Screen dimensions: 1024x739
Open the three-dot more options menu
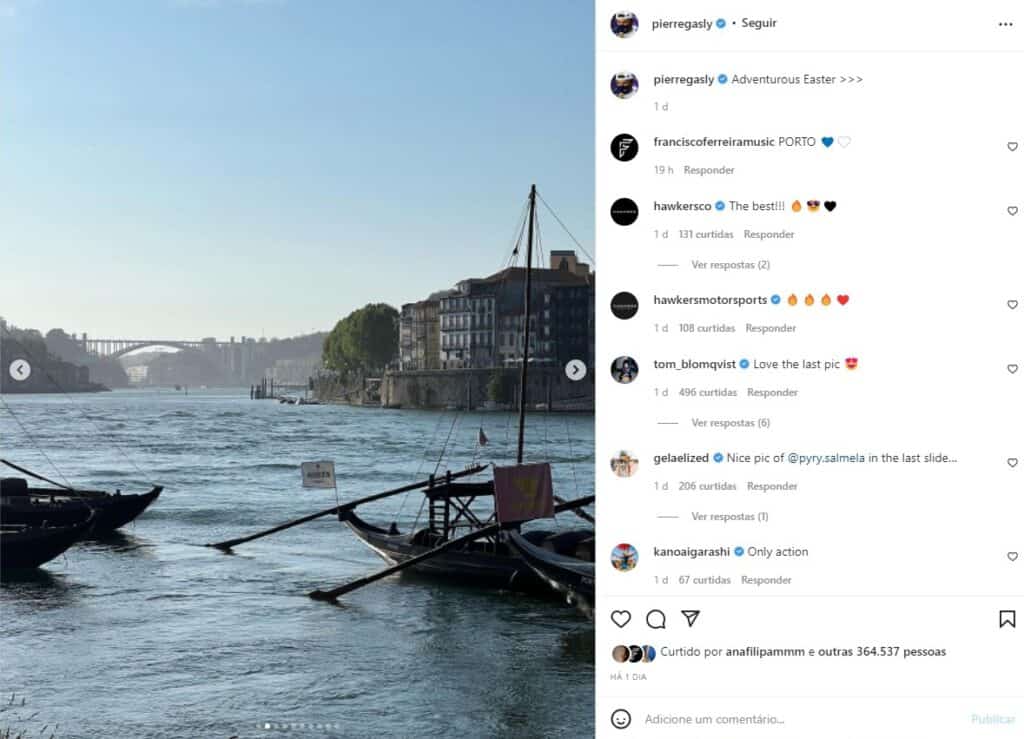click(1005, 24)
